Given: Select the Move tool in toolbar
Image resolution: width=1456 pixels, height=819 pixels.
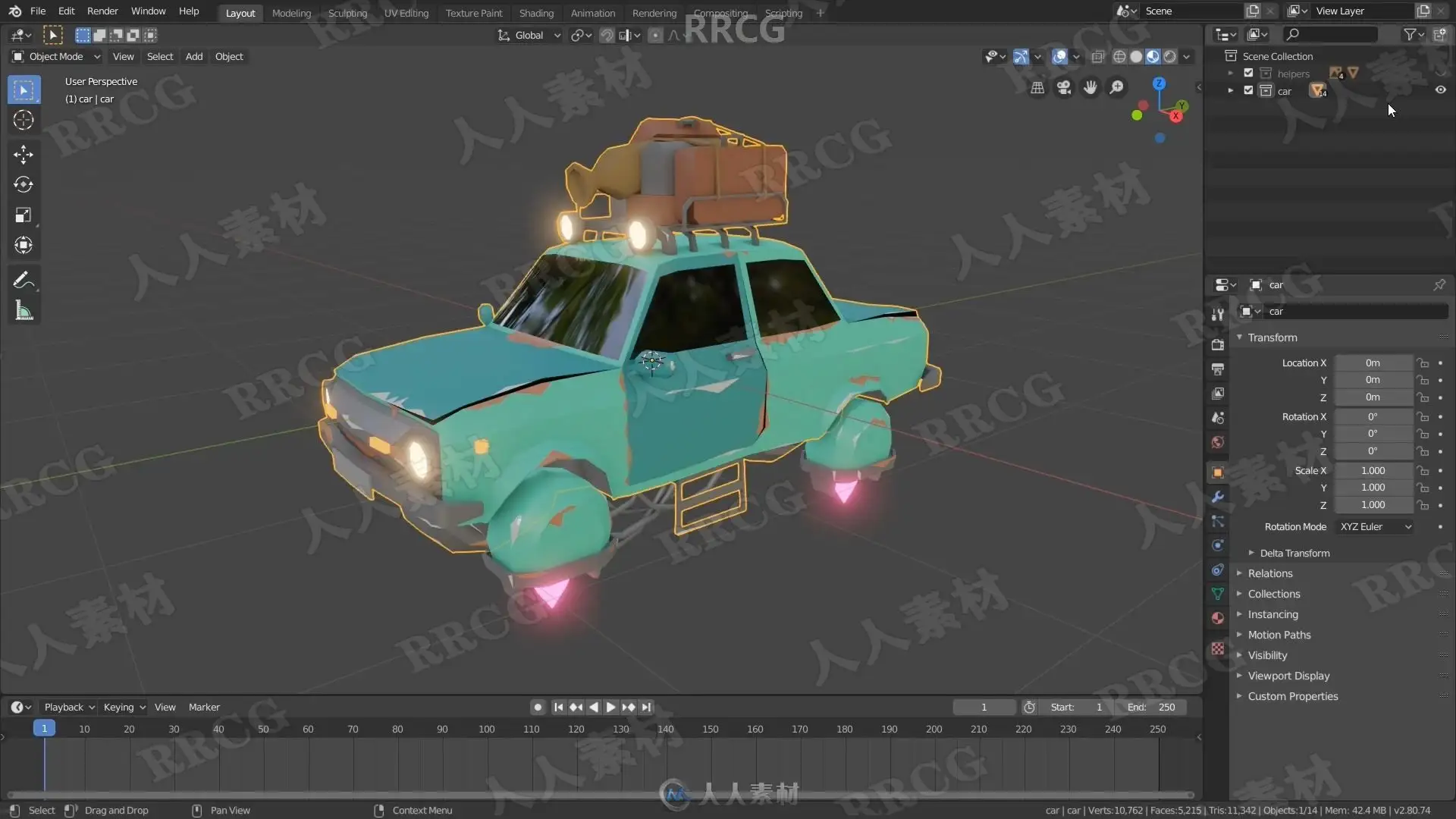Looking at the screenshot, I should click(x=23, y=154).
